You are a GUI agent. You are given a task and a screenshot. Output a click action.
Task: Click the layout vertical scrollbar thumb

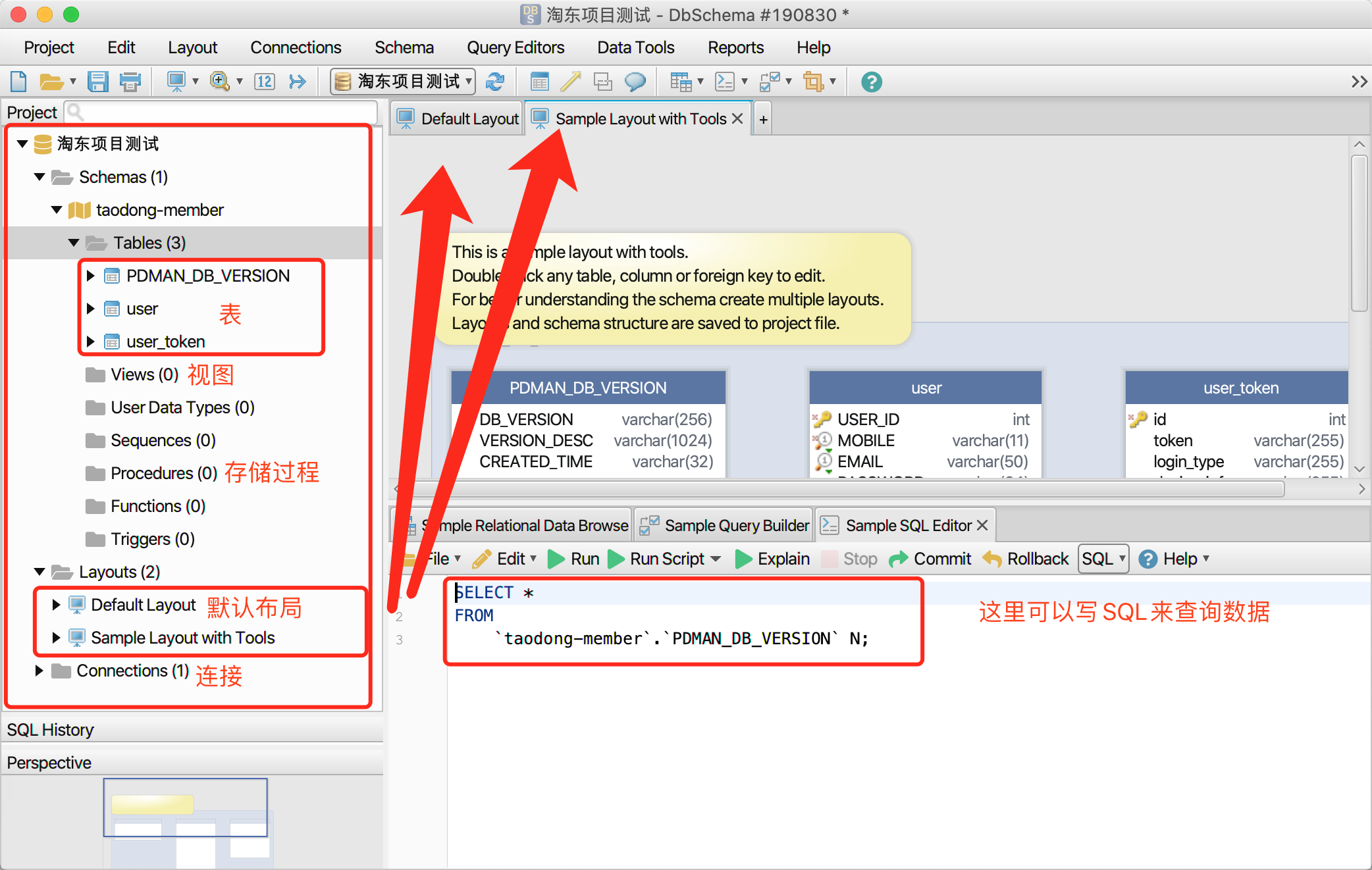point(1359,233)
